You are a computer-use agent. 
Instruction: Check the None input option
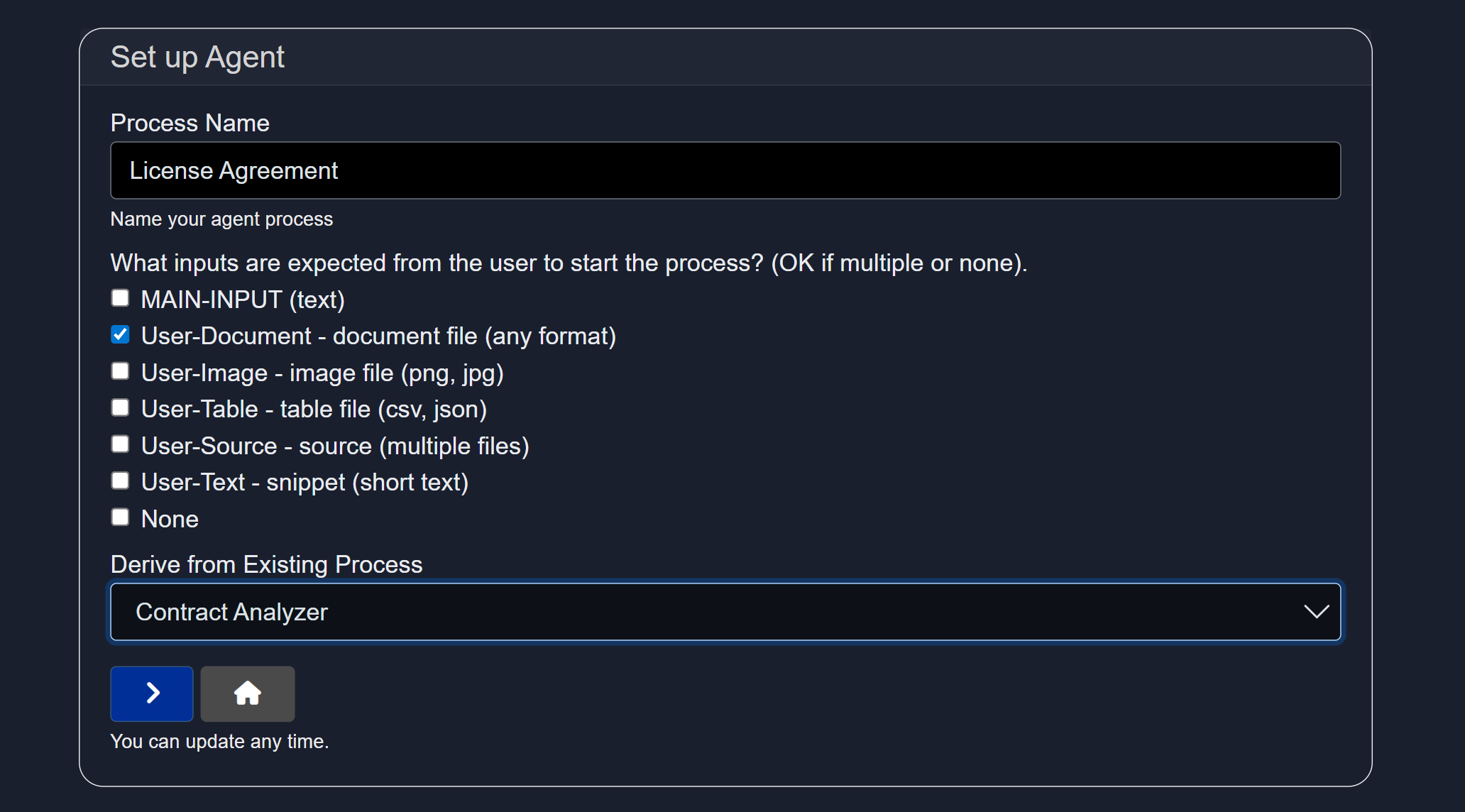click(x=121, y=518)
